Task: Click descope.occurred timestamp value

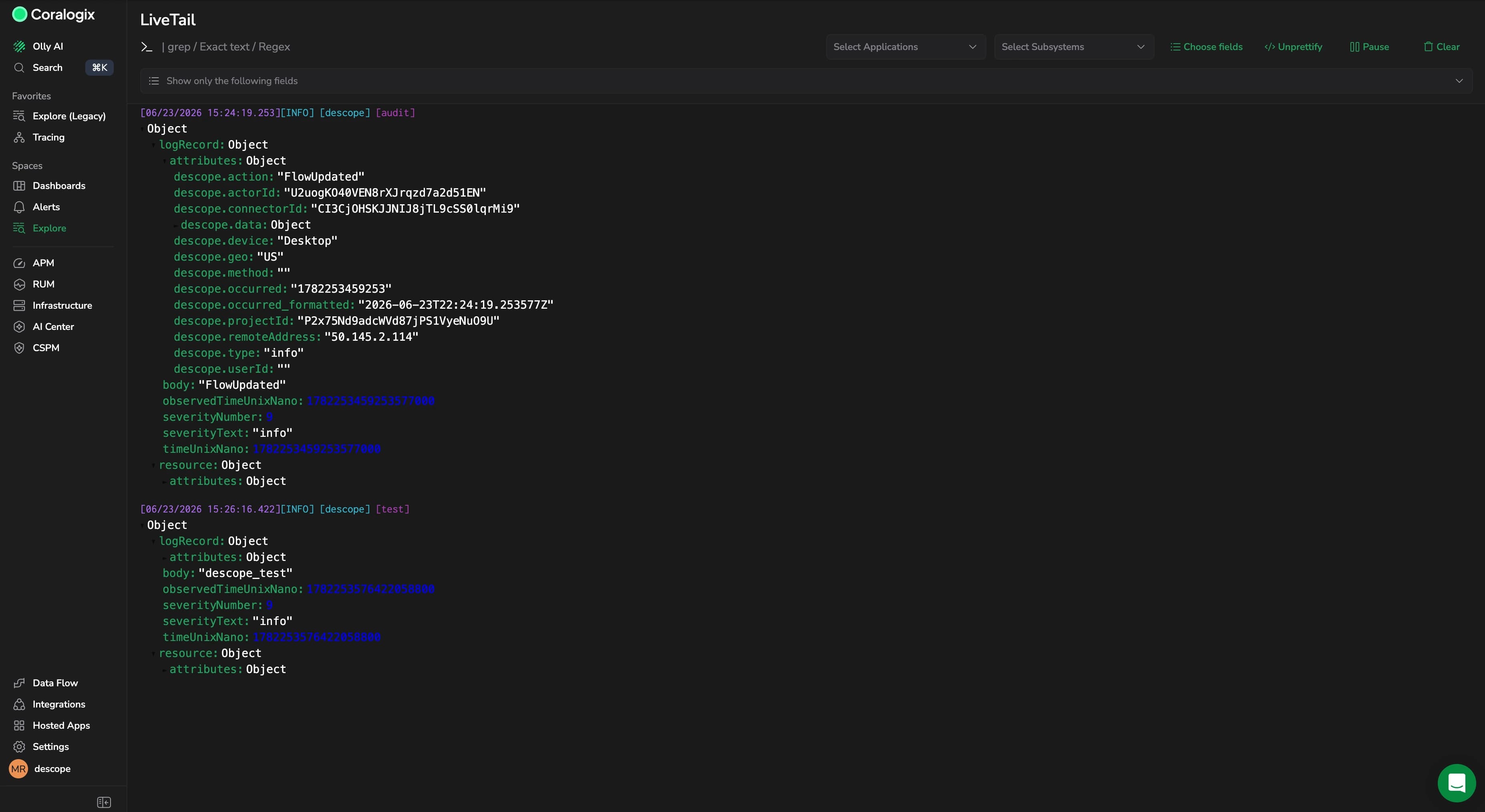Action: [341, 289]
